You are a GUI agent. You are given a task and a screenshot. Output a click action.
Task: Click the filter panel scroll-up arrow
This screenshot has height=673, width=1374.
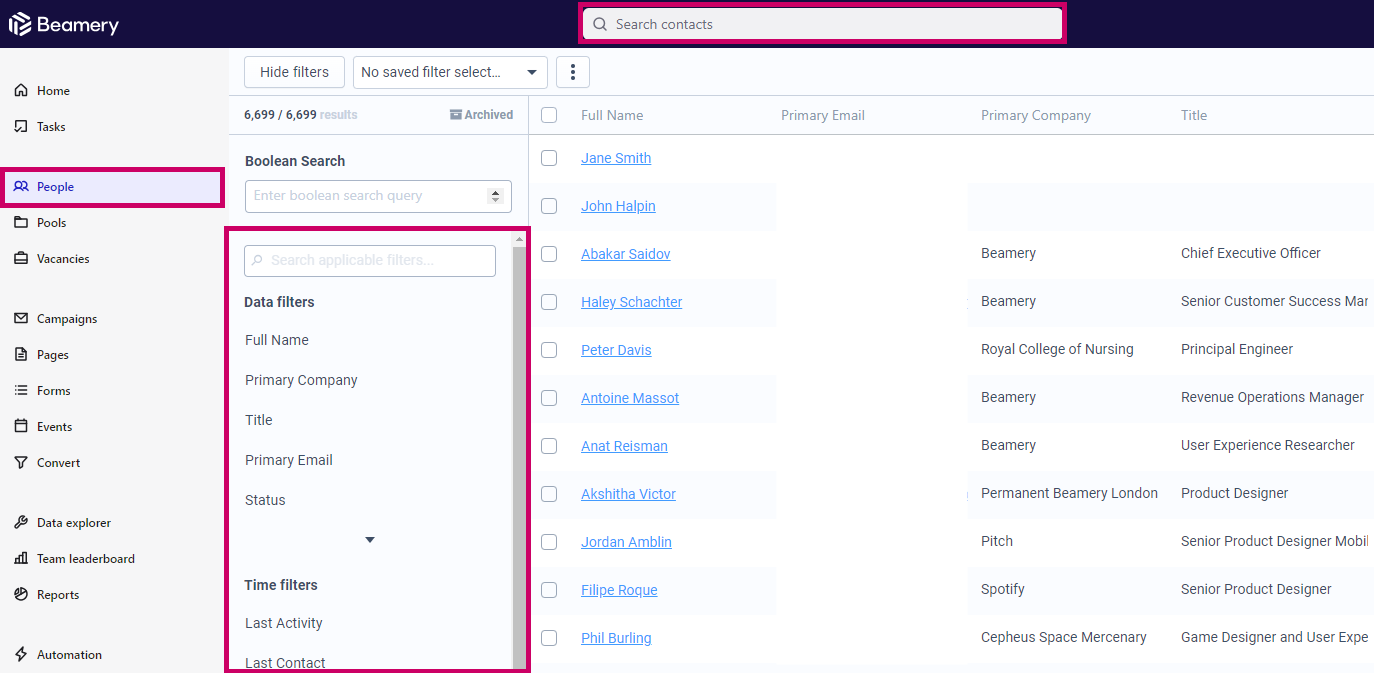tap(519, 239)
